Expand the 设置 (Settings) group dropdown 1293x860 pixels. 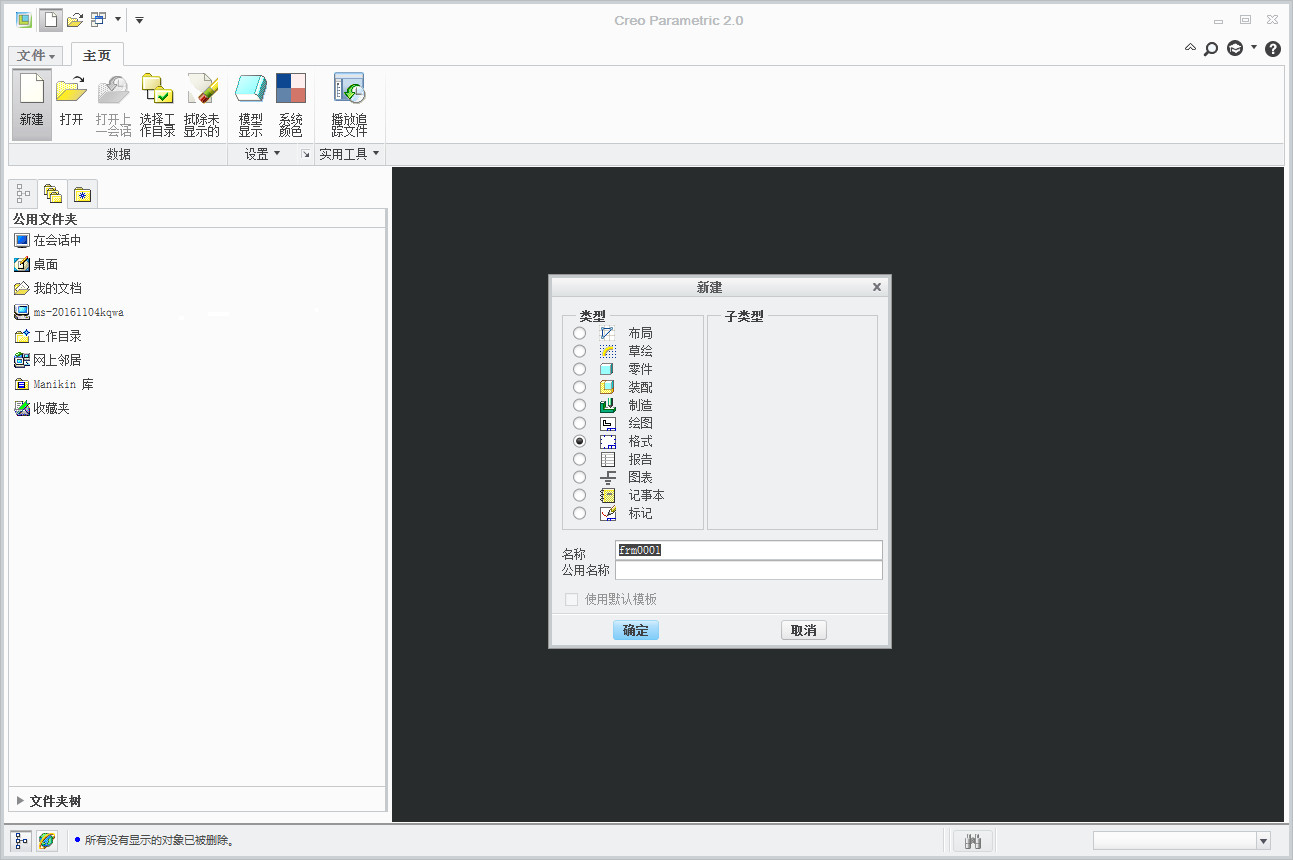pos(263,154)
